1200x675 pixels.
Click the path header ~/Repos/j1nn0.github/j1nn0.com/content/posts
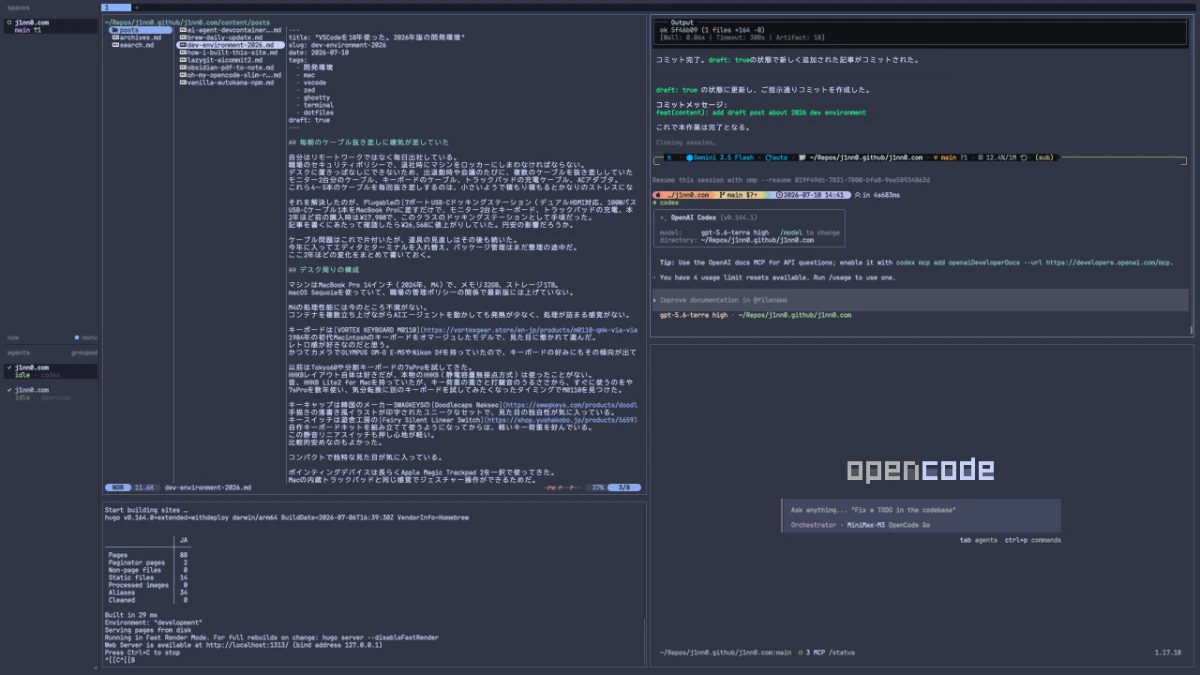(x=187, y=21)
